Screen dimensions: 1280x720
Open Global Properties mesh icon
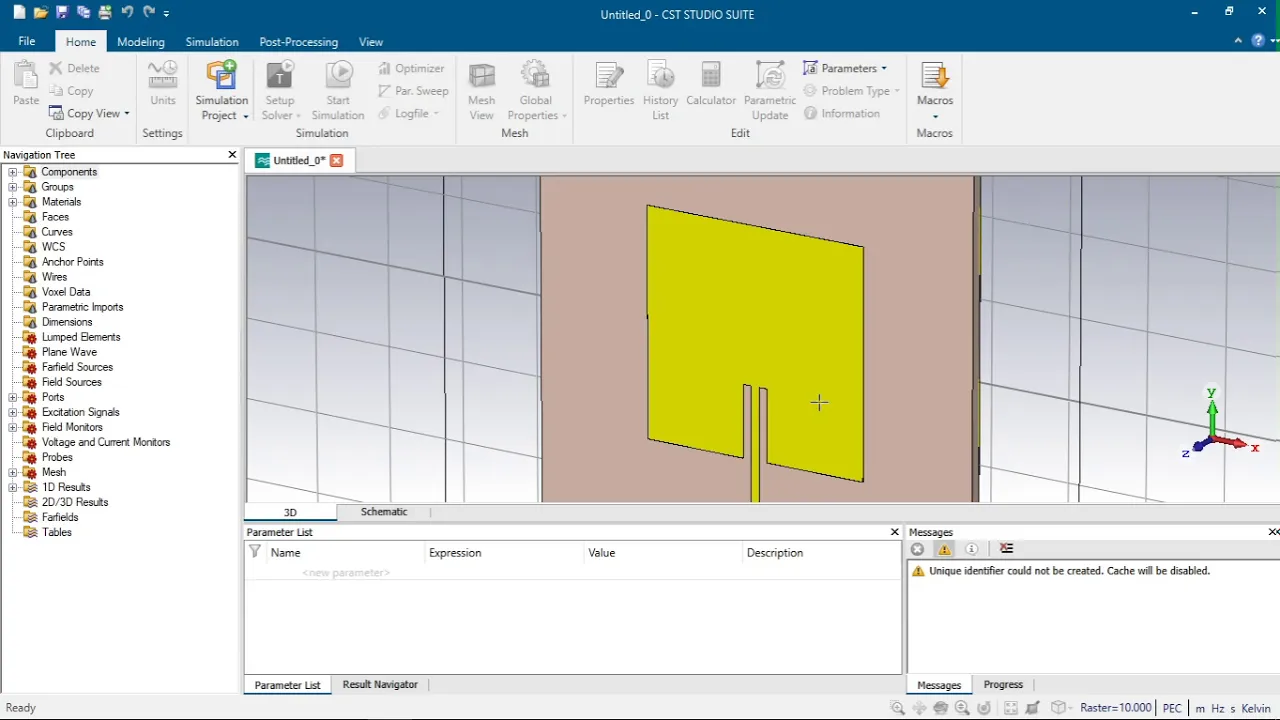(x=535, y=77)
